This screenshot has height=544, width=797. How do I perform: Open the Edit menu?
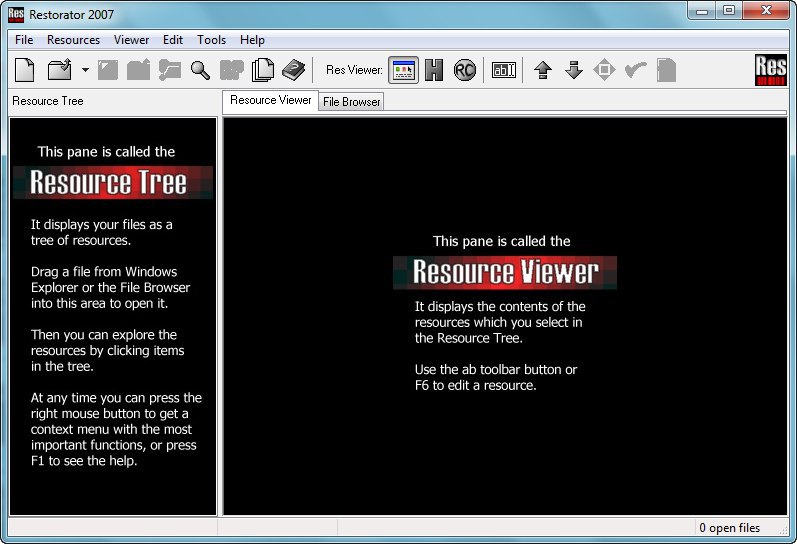(x=173, y=40)
